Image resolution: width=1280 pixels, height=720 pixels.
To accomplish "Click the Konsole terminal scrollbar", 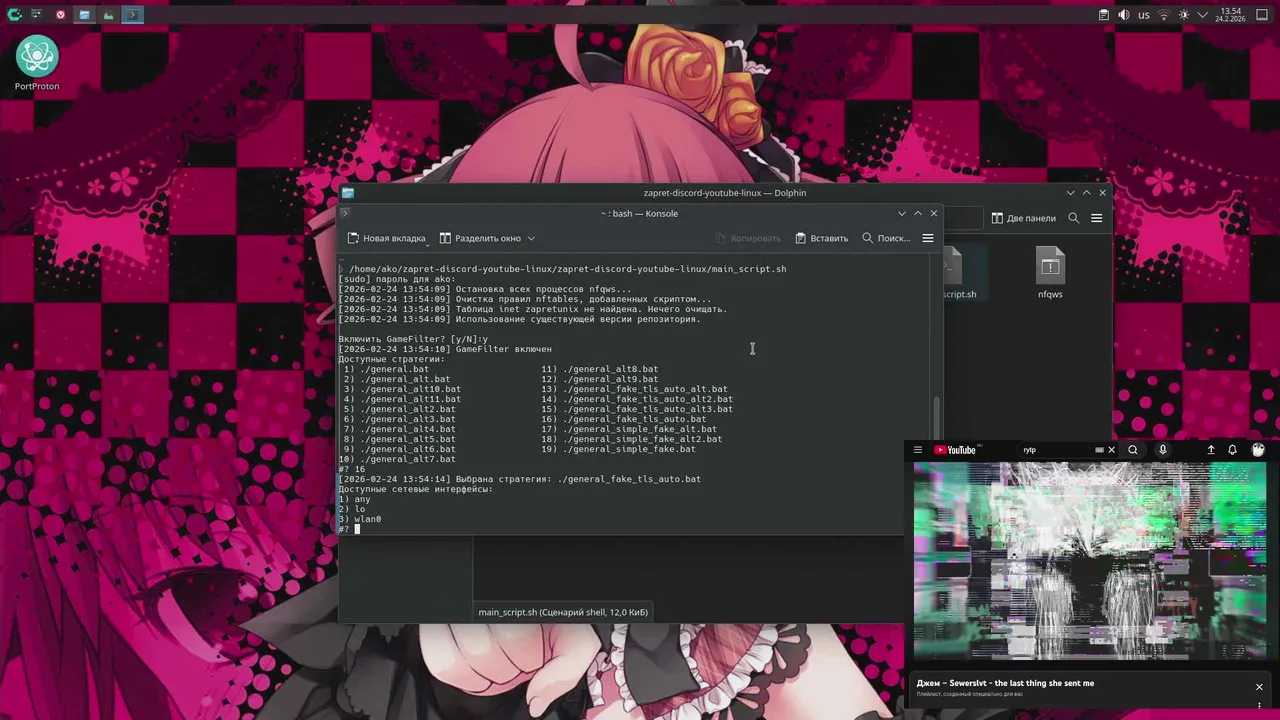I will [937, 420].
